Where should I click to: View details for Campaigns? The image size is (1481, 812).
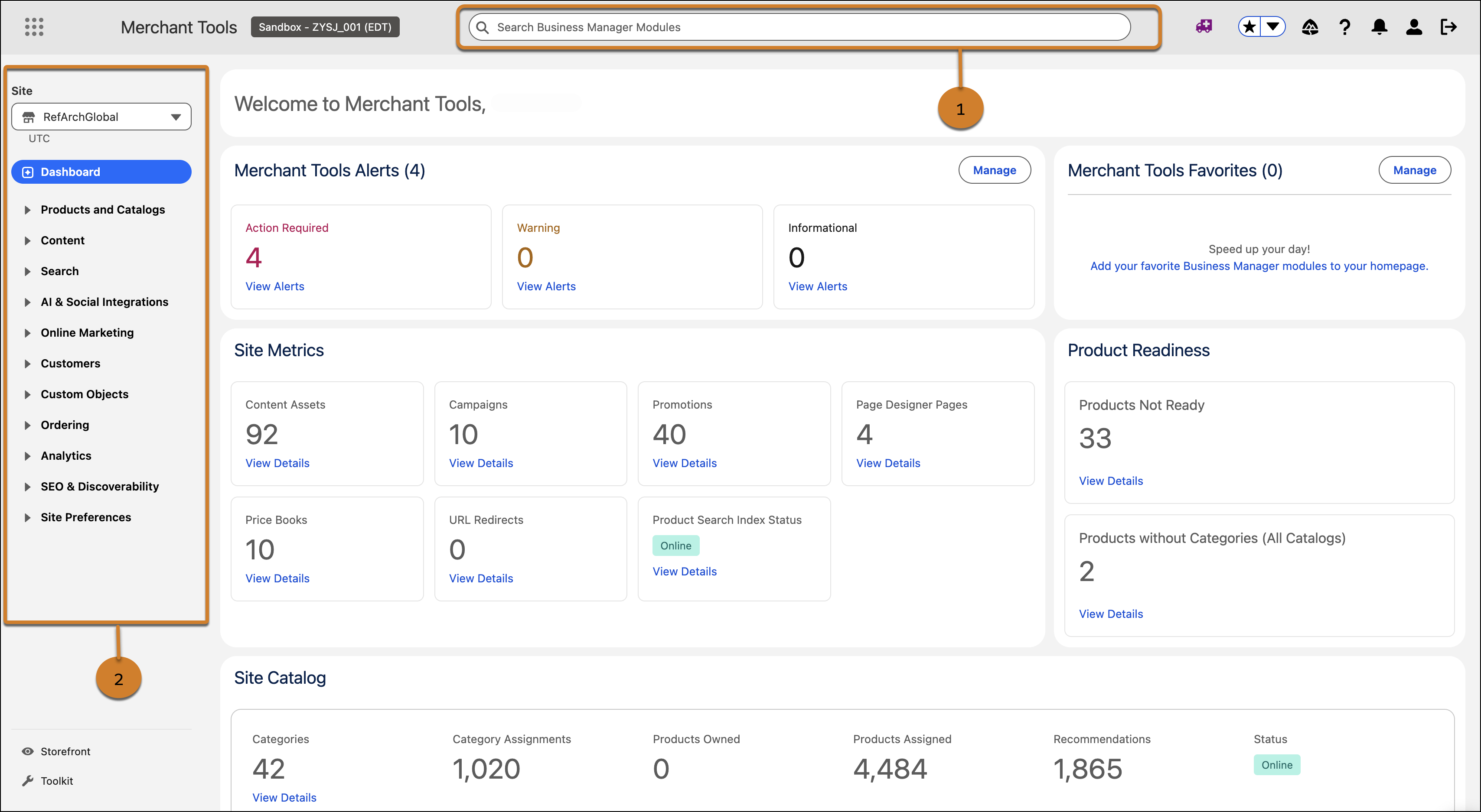click(x=481, y=463)
